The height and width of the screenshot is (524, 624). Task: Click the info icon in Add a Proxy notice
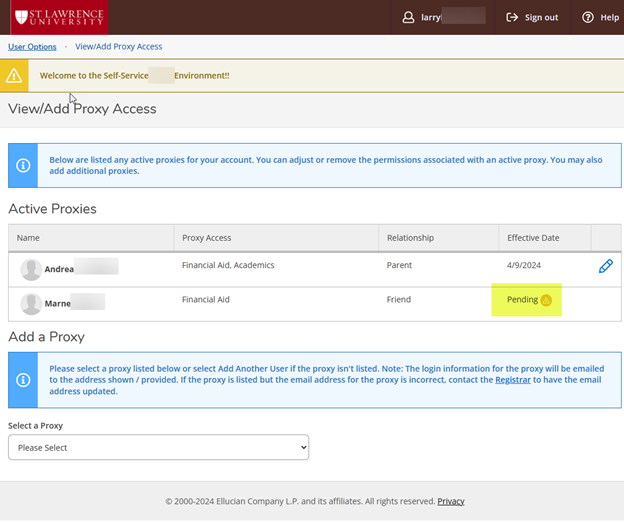click(x=22, y=379)
